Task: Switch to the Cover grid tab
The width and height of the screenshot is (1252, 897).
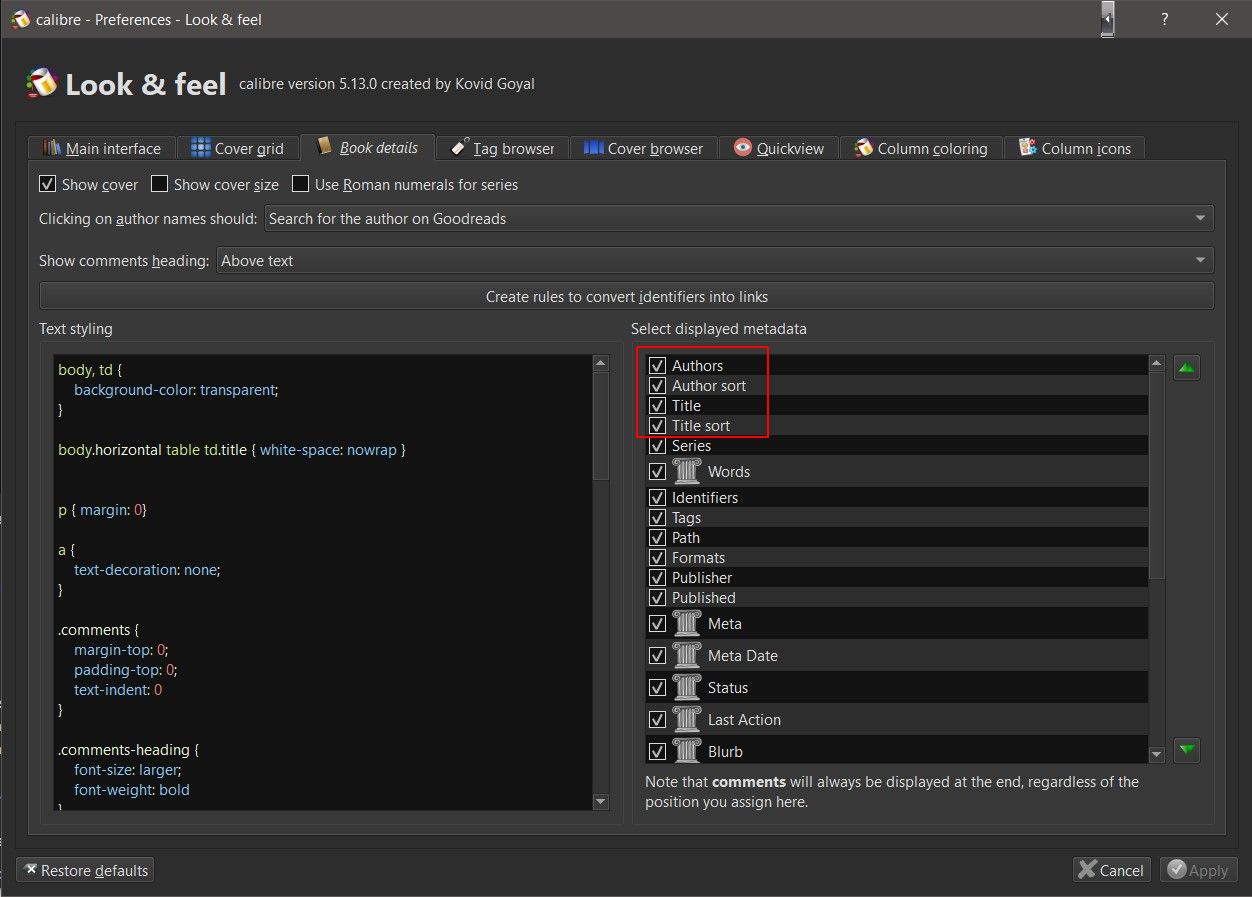Action: 237,148
